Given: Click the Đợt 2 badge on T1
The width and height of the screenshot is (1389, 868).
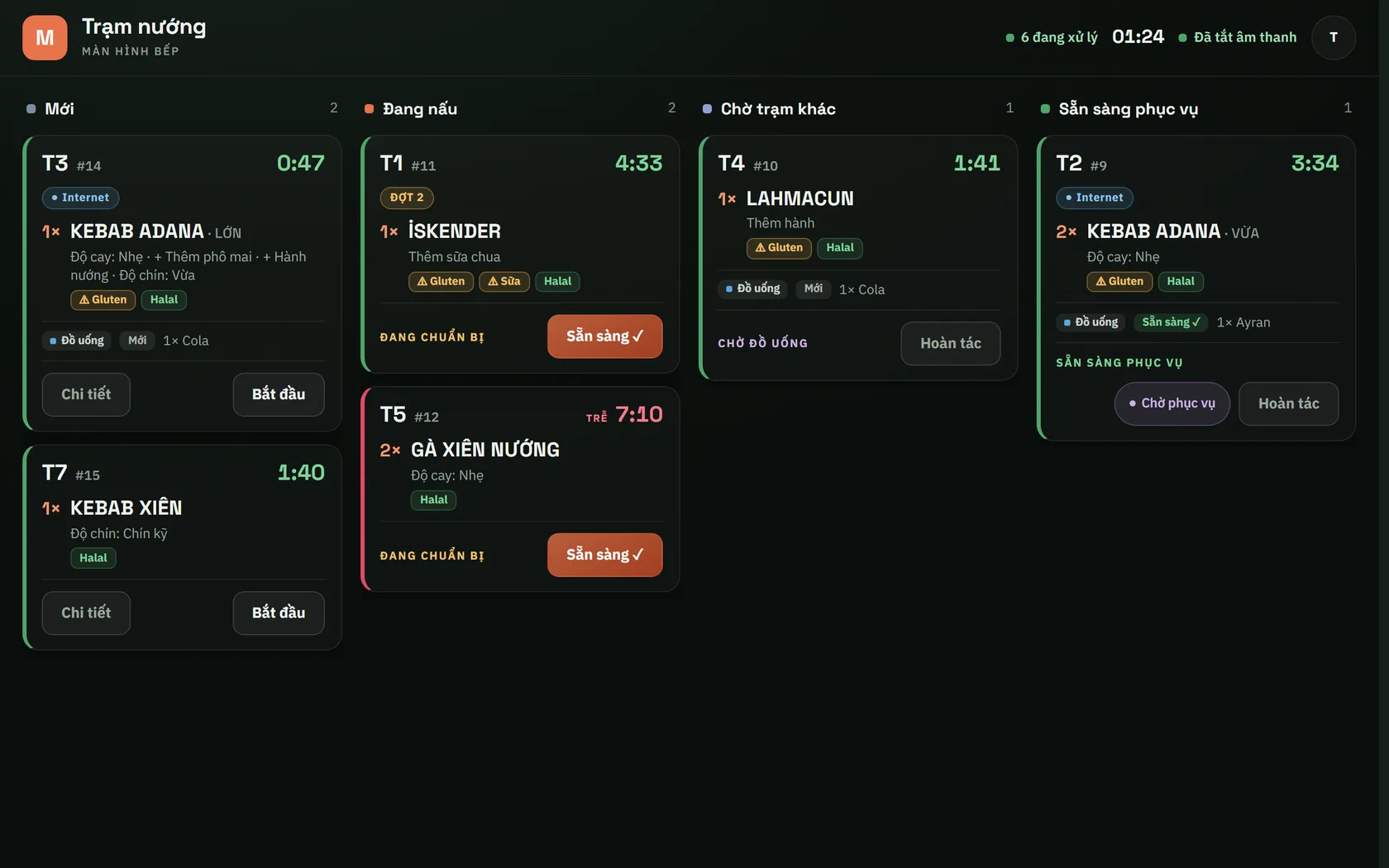Looking at the screenshot, I should (x=407, y=198).
